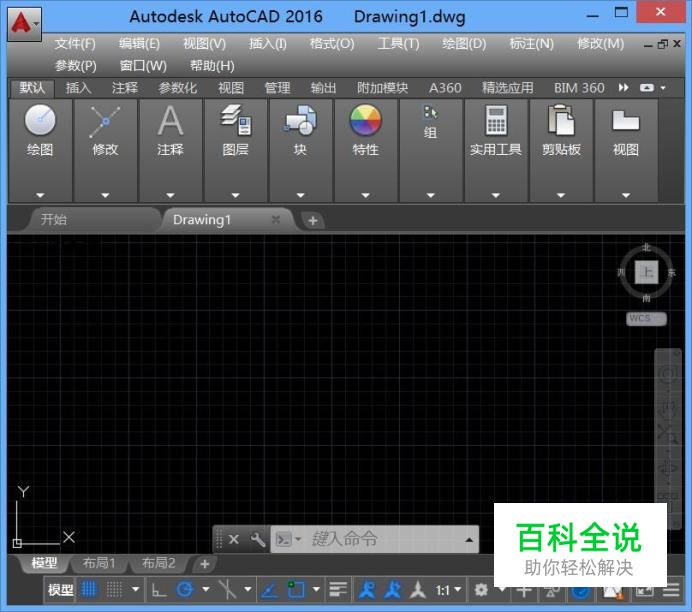
Task: Switch to the 布局1 layout tab
Action: pyautogui.click(x=99, y=563)
